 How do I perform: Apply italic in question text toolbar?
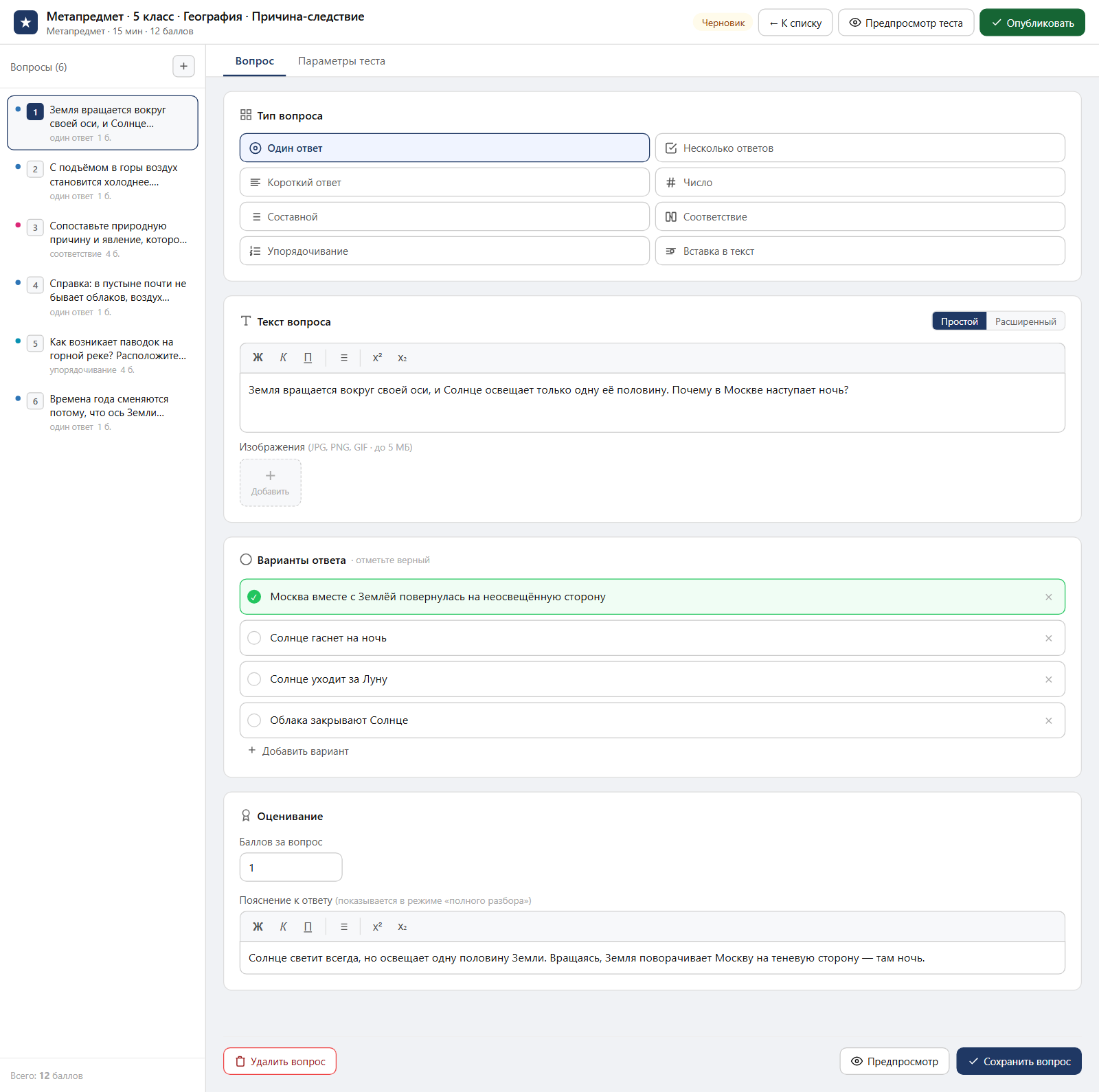(283, 358)
